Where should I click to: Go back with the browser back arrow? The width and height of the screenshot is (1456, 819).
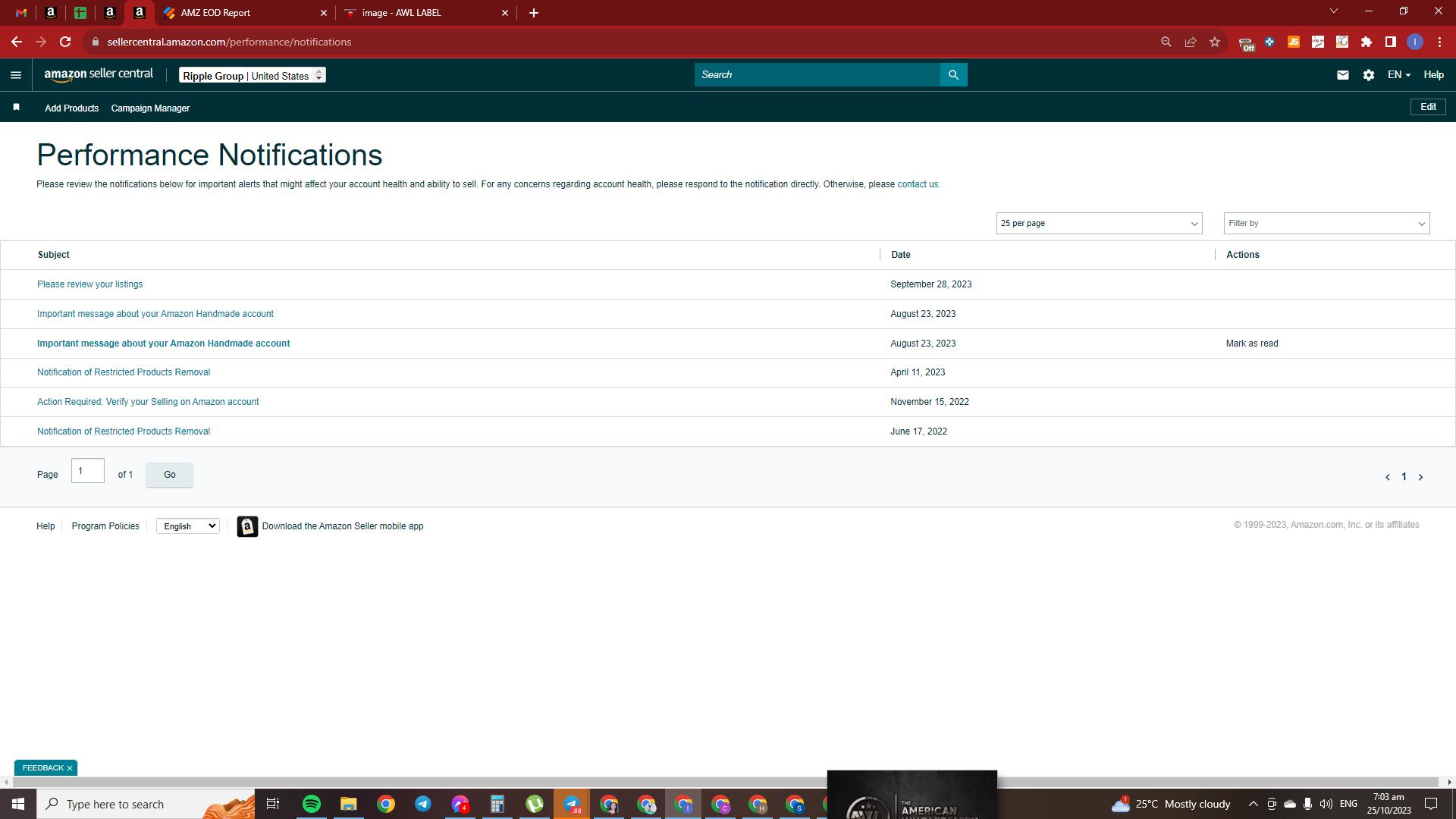pyautogui.click(x=17, y=42)
